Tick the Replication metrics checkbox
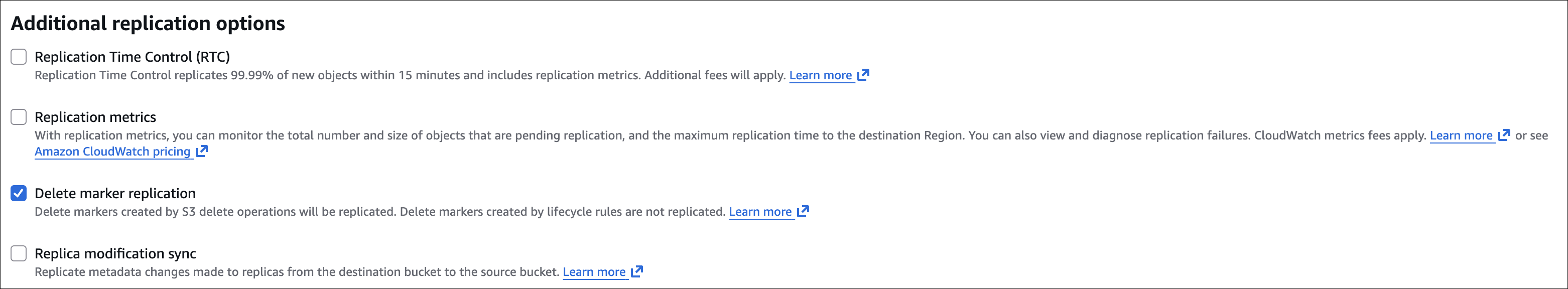The height and width of the screenshot is (289, 1568). point(19,117)
